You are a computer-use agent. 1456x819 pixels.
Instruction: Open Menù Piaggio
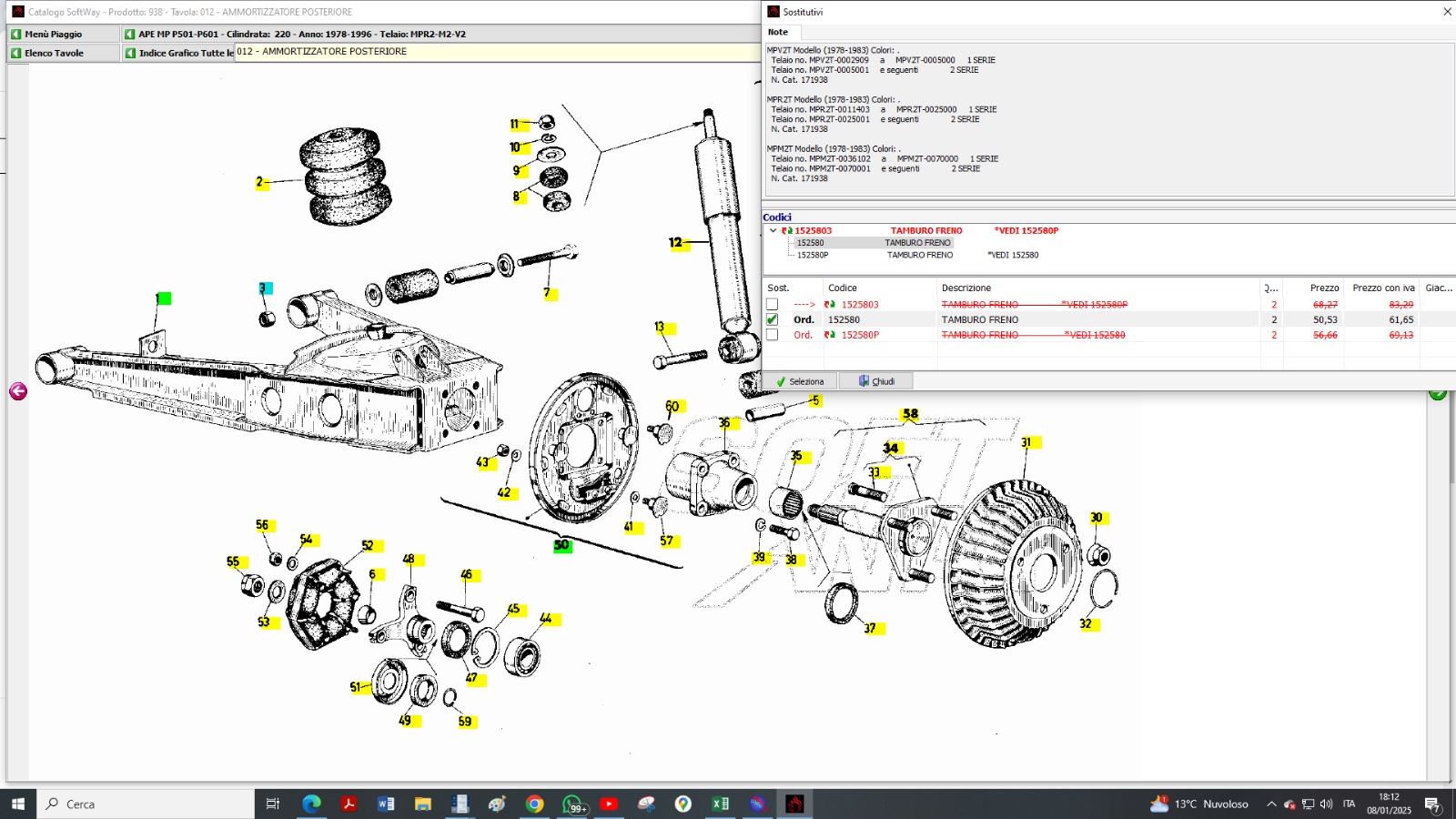(x=54, y=34)
